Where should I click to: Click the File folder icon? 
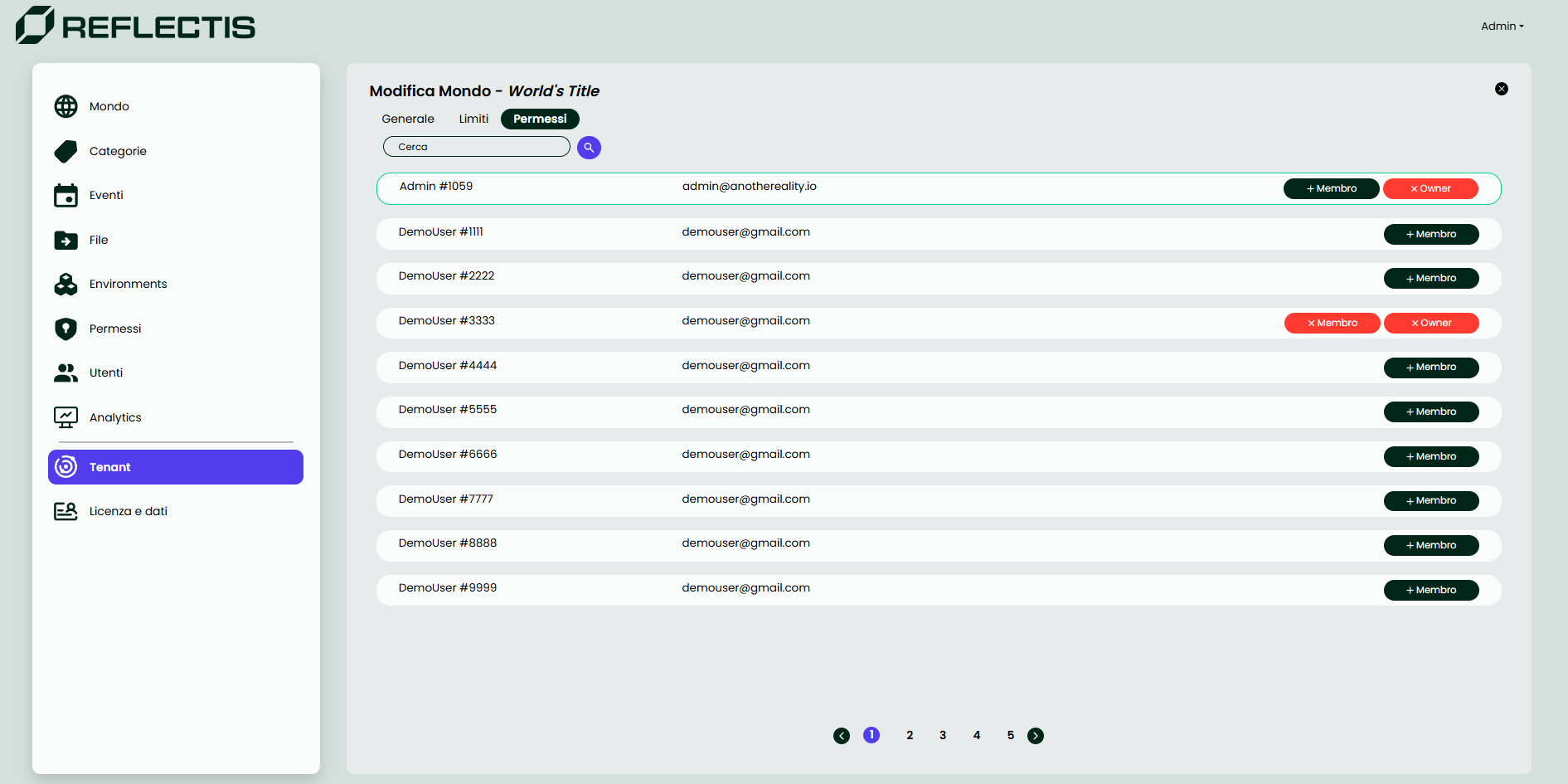point(66,240)
